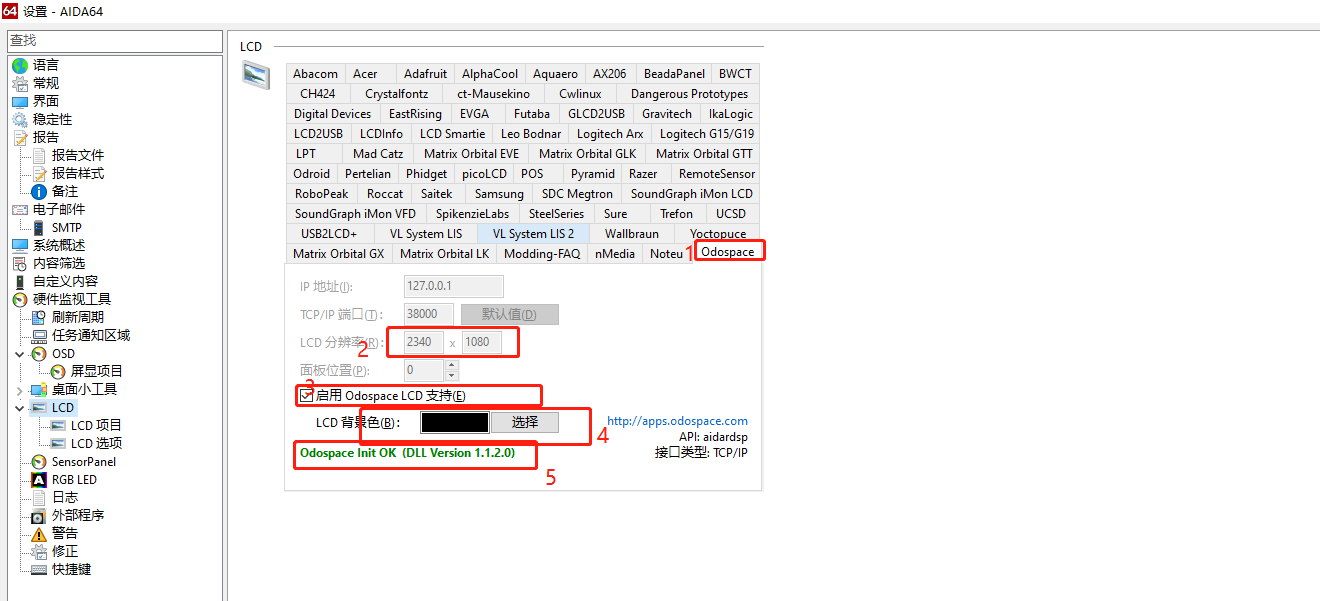The image size is (1320, 601).
Task: Click the 任务通知区域 icon
Action: (39, 335)
